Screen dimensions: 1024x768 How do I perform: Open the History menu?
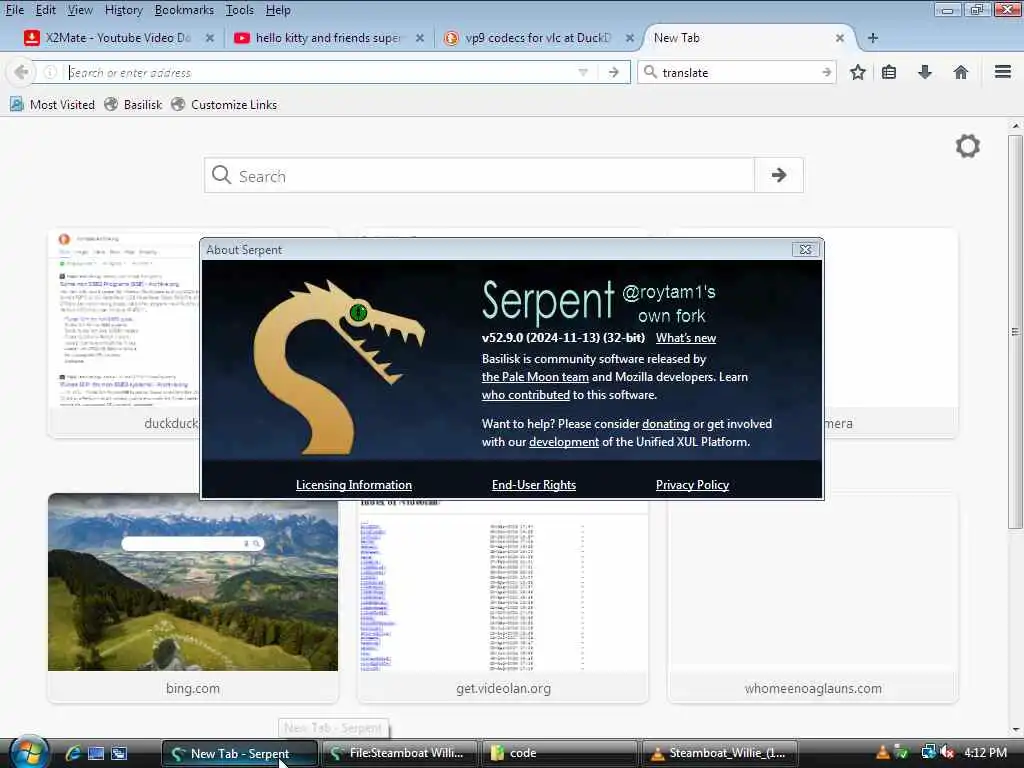pyautogui.click(x=123, y=10)
